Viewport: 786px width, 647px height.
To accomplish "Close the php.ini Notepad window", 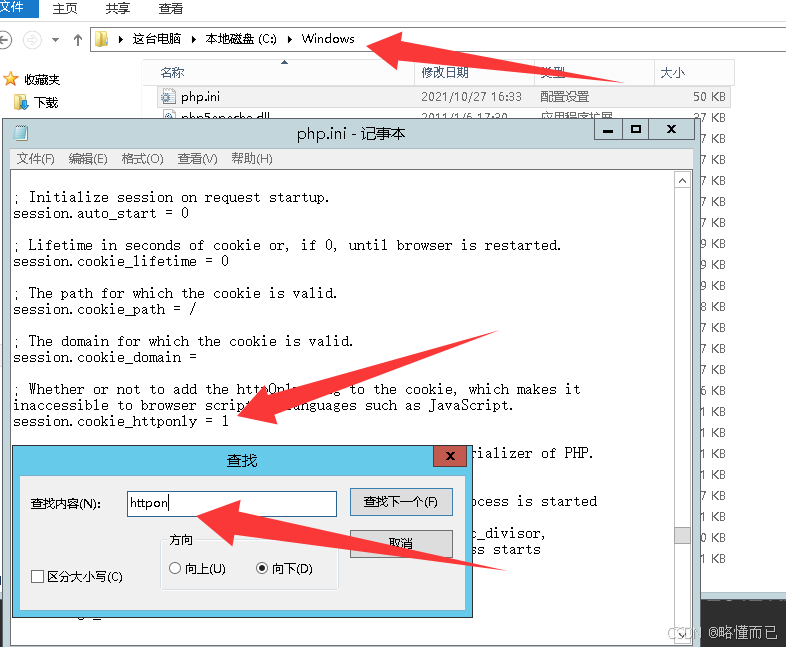I will pos(672,129).
